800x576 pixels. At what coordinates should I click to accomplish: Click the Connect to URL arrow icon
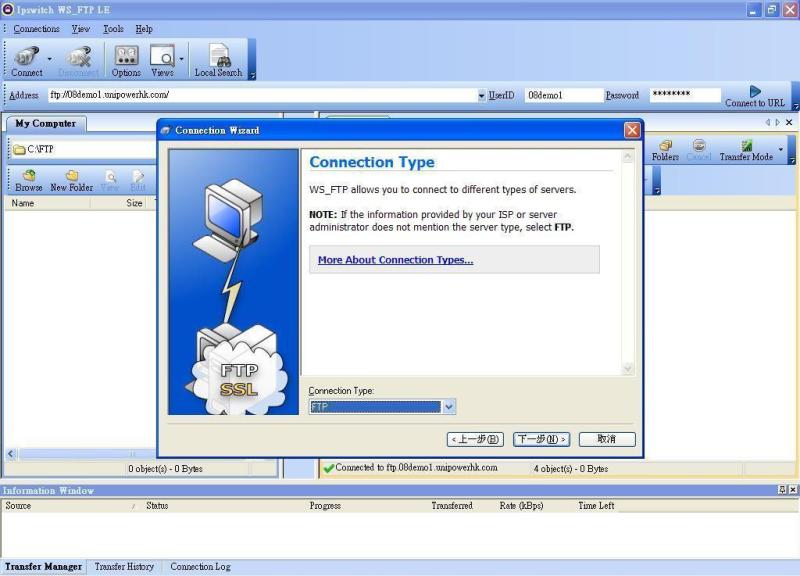coord(755,91)
